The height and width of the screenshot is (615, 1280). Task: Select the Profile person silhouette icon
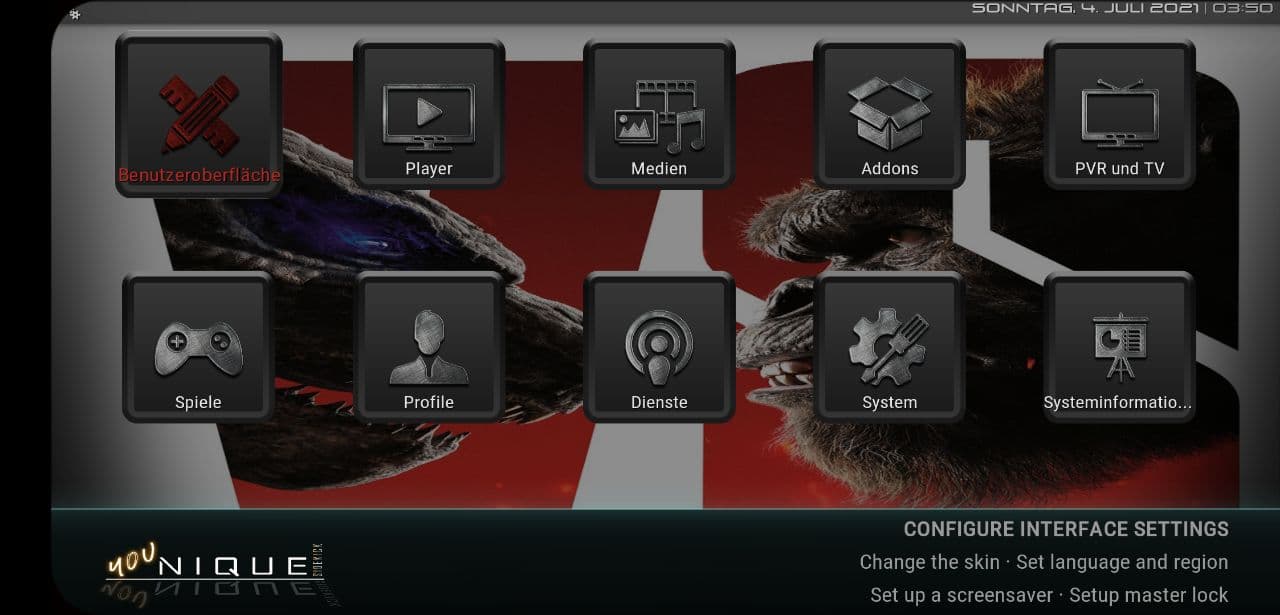click(428, 347)
